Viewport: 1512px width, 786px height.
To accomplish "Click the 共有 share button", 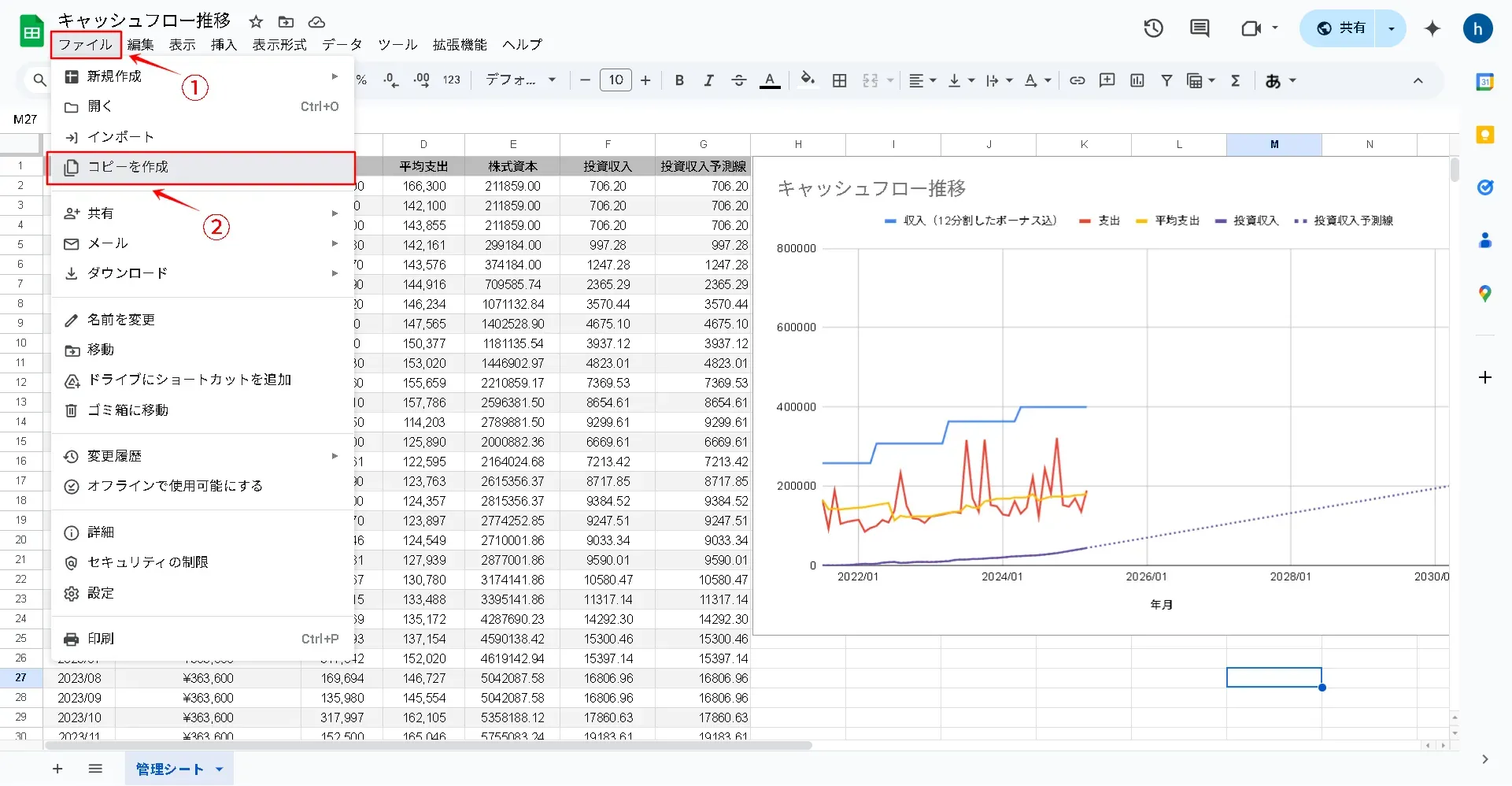I will point(1343,28).
